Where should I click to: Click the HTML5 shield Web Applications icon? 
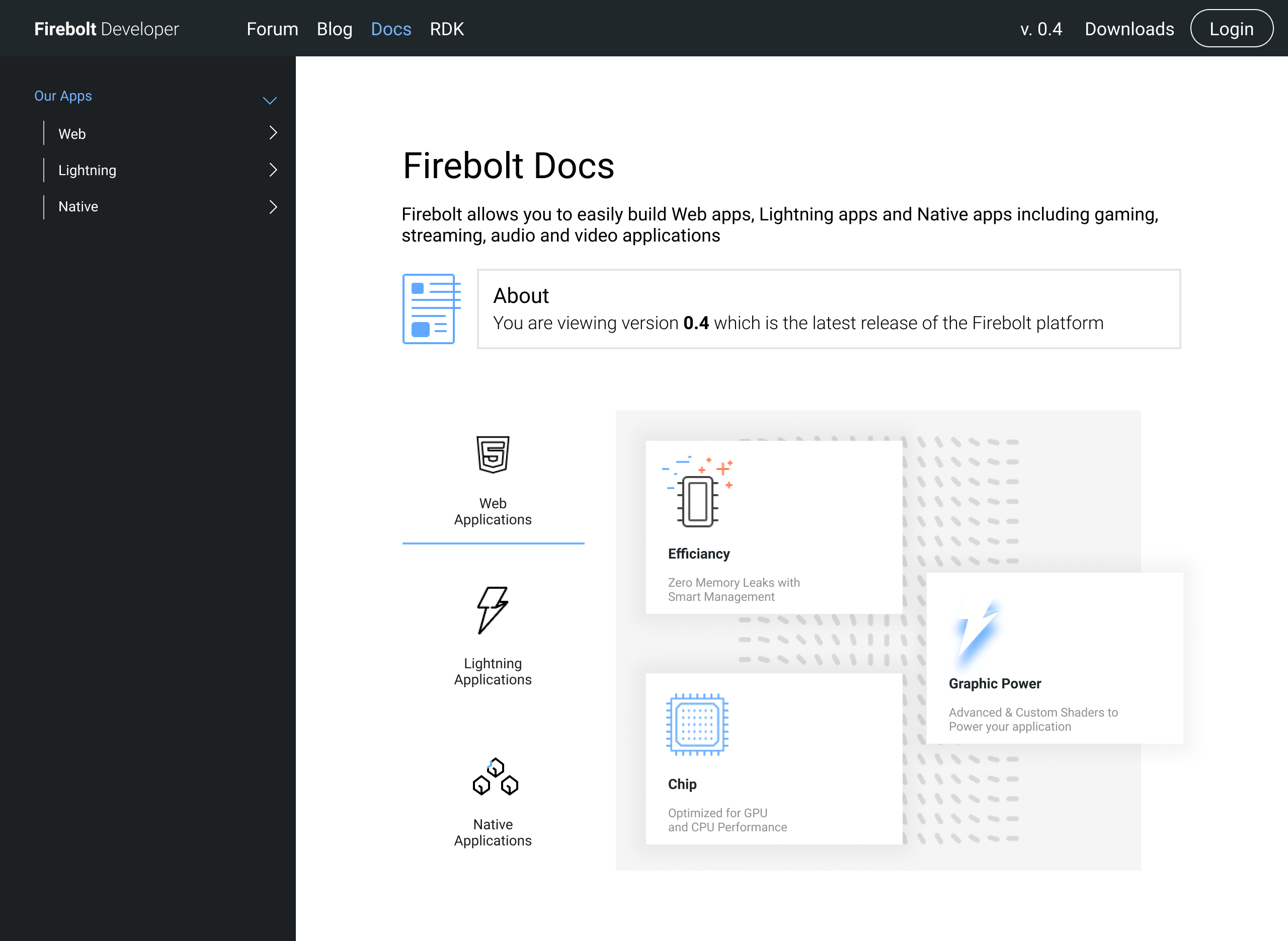pos(493,454)
